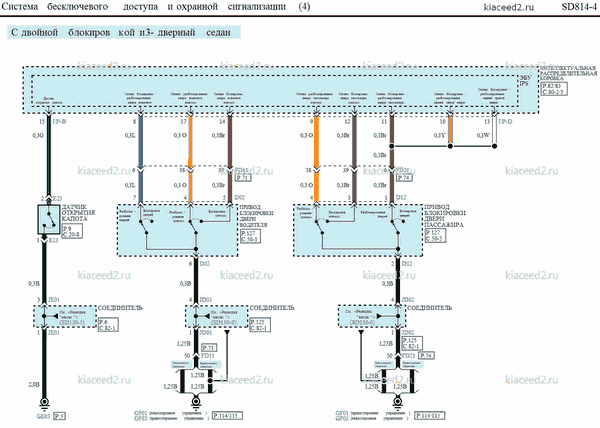Viewport: 600px width, 428px height.
Task: Click ПРИВОД БЛОКИРОВКИ ДВЕРИ ПАССАЖИРА label
Action: point(445,216)
